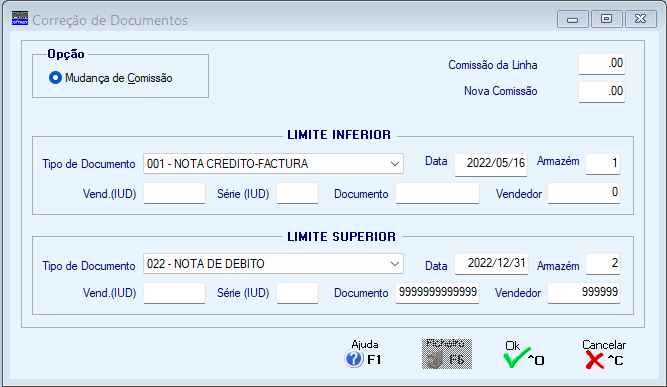The image size is (667, 387).
Task: Click the upper limit Vendedor field 999999
Action: point(584,293)
